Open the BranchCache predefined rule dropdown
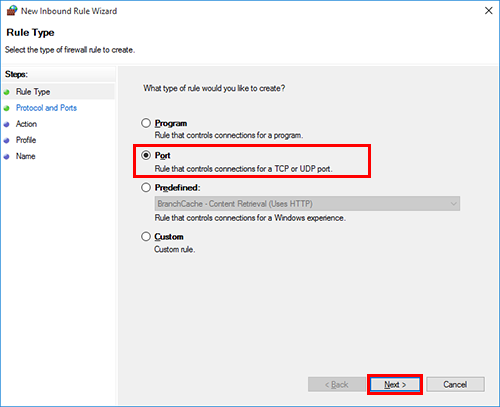 (x=307, y=204)
